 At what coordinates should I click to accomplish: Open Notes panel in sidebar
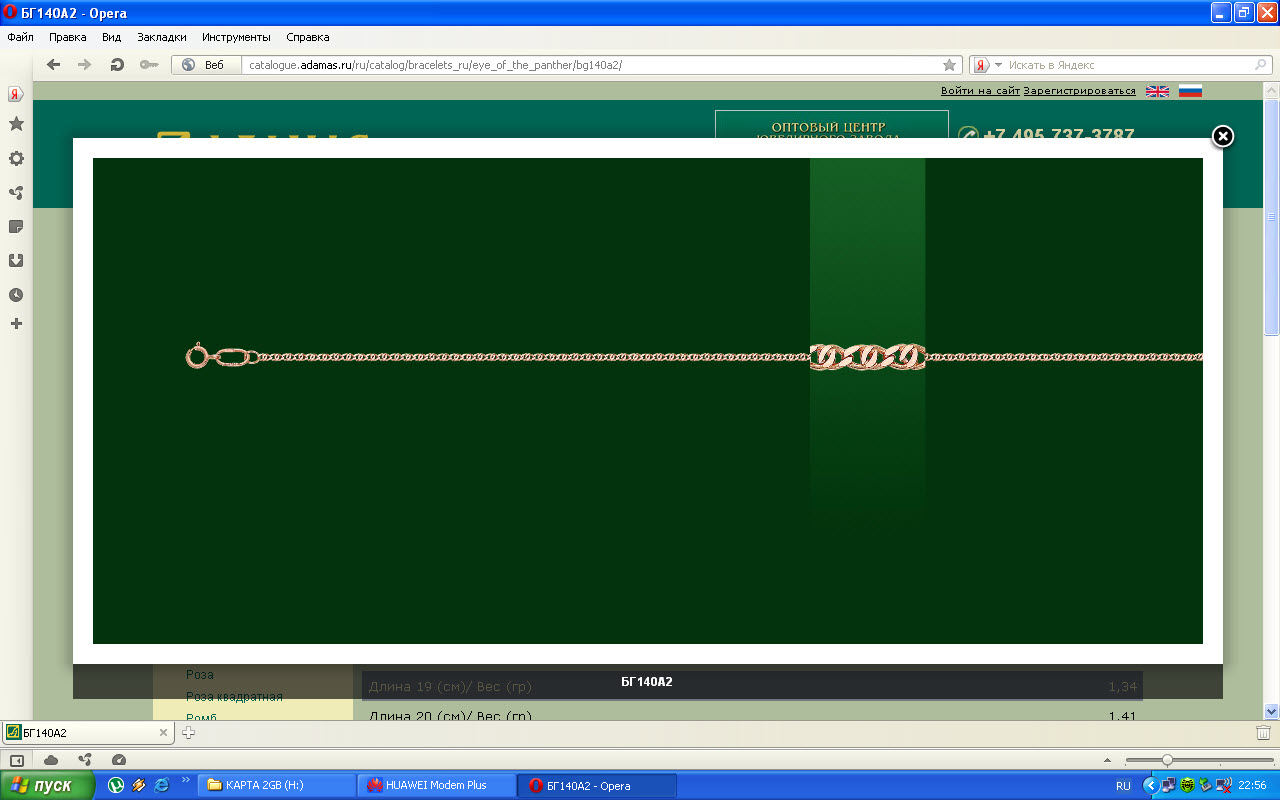16,227
